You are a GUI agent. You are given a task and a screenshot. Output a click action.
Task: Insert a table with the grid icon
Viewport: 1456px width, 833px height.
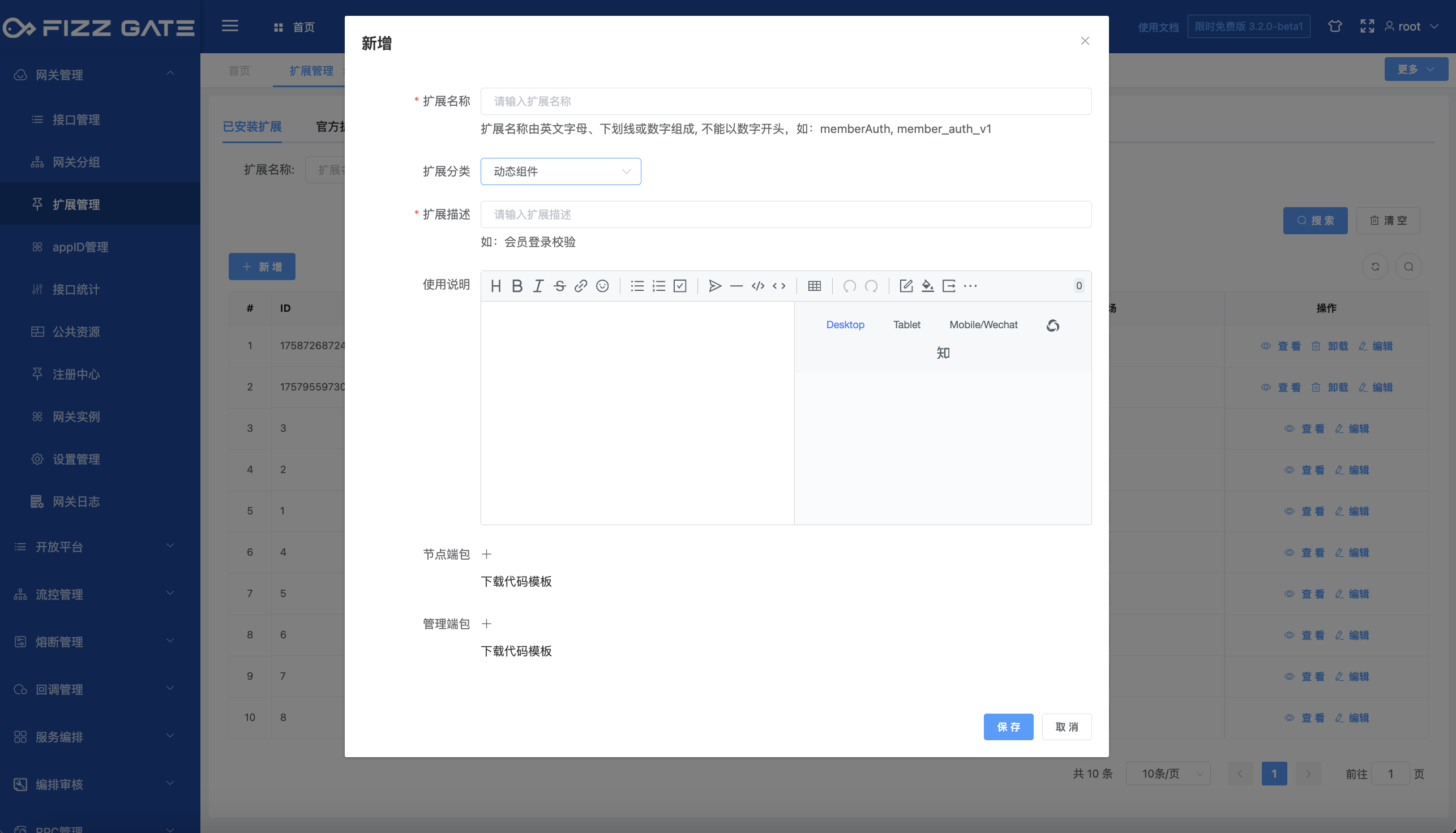[x=814, y=286]
